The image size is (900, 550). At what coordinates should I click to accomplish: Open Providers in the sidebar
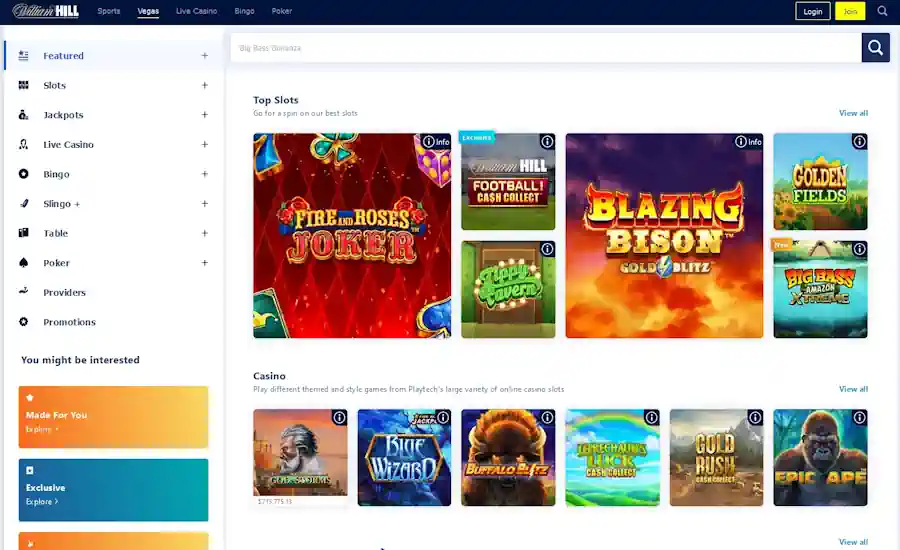tap(64, 292)
